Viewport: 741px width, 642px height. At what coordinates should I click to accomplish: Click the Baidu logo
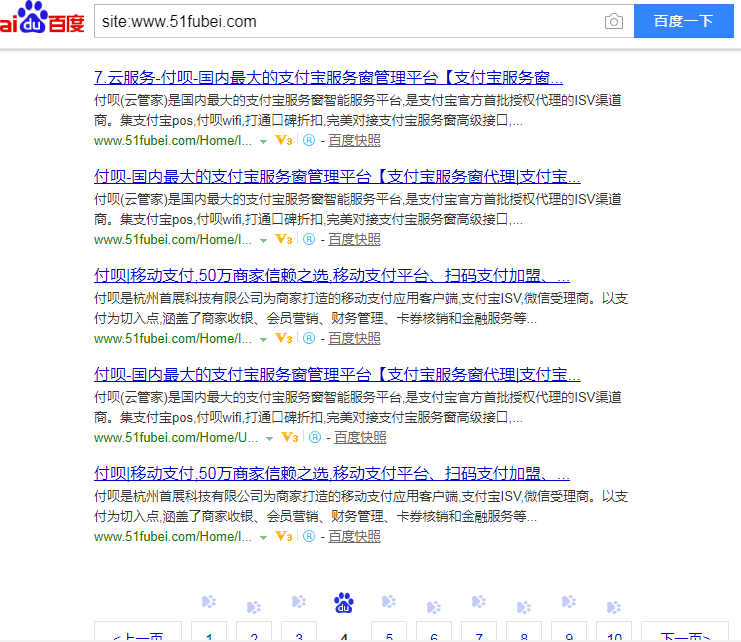pyautogui.click(x=42, y=17)
